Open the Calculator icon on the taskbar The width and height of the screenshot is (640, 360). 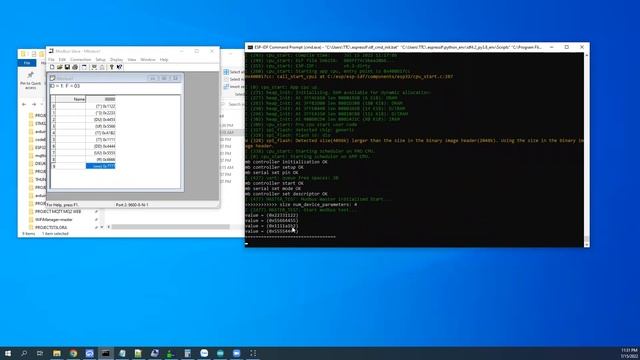coord(187,353)
